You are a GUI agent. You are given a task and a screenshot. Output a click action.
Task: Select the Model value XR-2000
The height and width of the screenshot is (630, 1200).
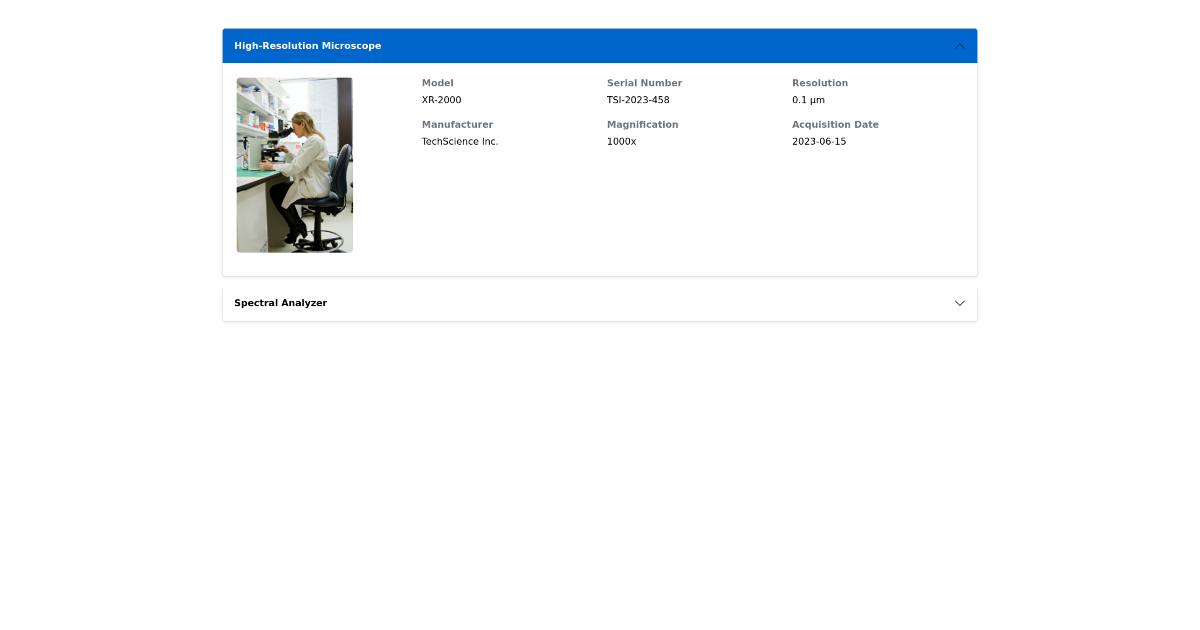click(441, 100)
